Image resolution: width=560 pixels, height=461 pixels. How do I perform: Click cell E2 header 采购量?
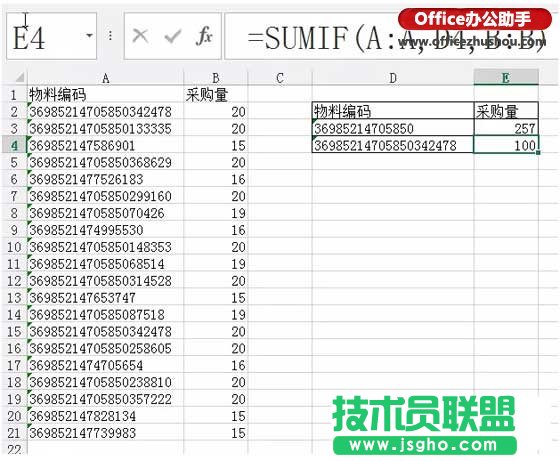[x=506, y=111]
